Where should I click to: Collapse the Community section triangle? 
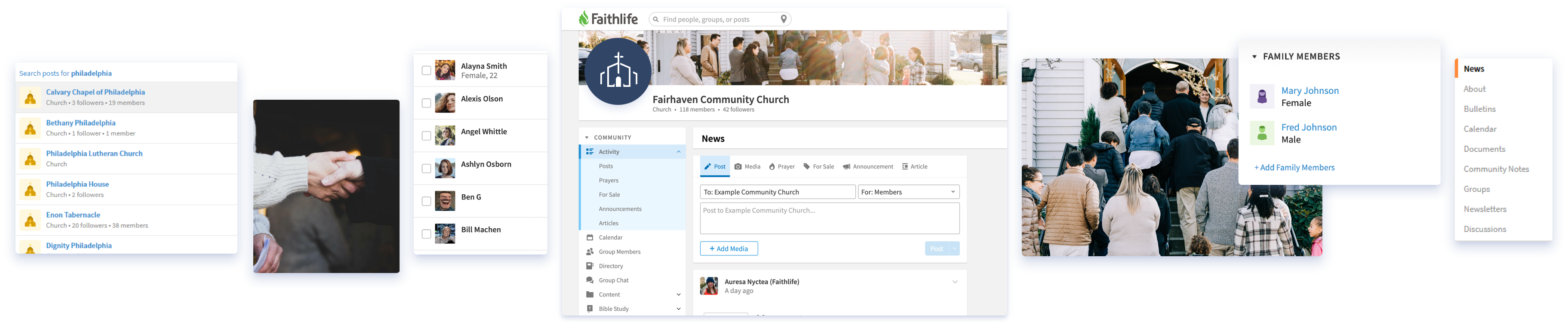pyautogui.click(x=587, y=138)
